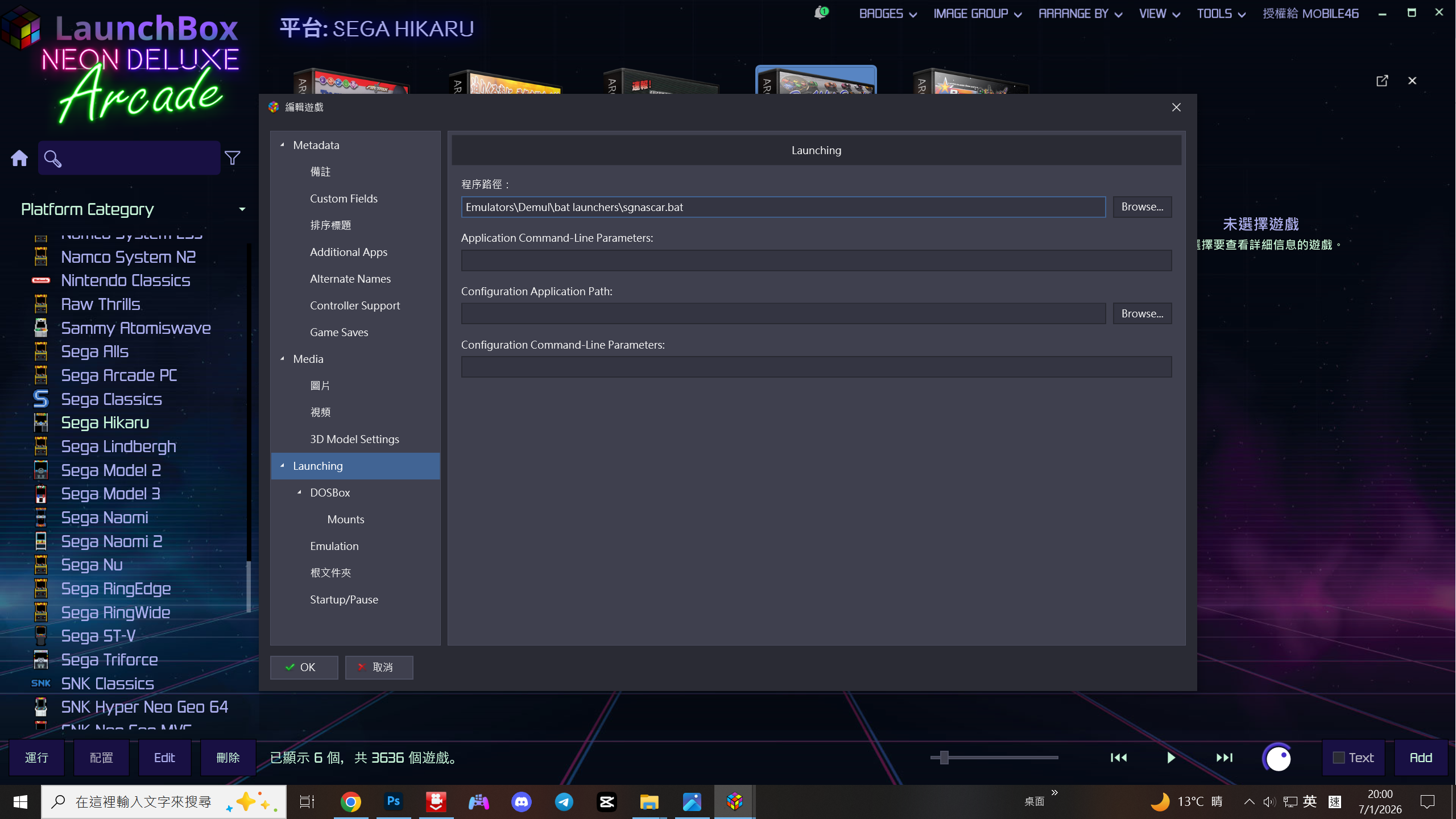Open Photoshop from the taskbar

(394, 802)
